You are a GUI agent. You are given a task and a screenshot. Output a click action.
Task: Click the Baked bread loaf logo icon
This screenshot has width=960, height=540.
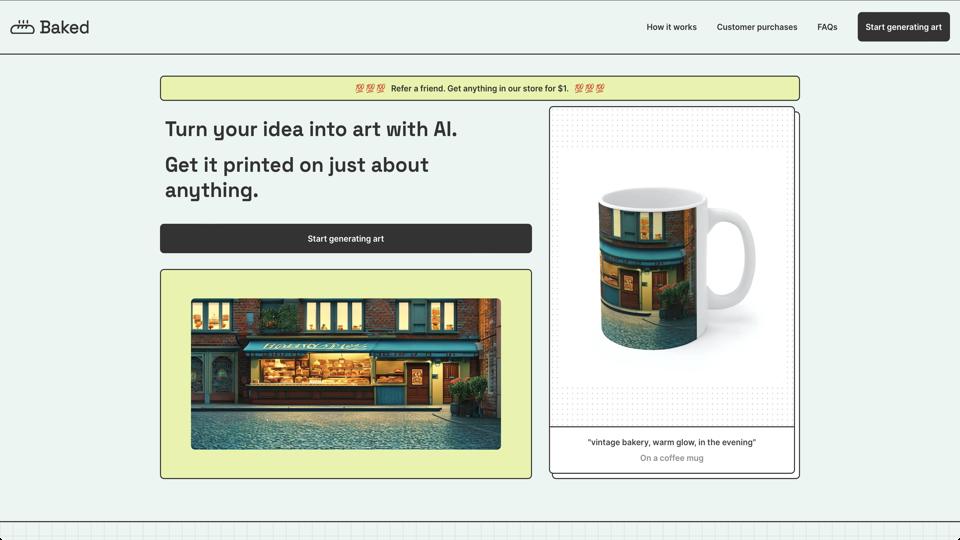click(22, 27)
